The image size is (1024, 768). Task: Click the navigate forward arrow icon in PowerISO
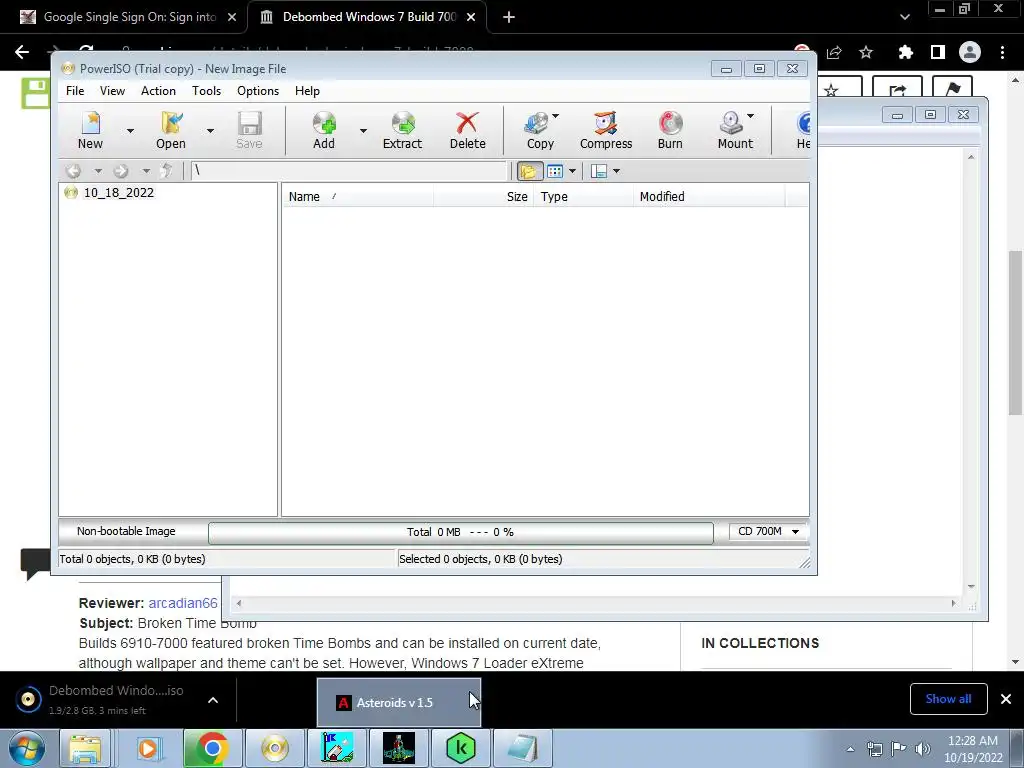(121, 171)
